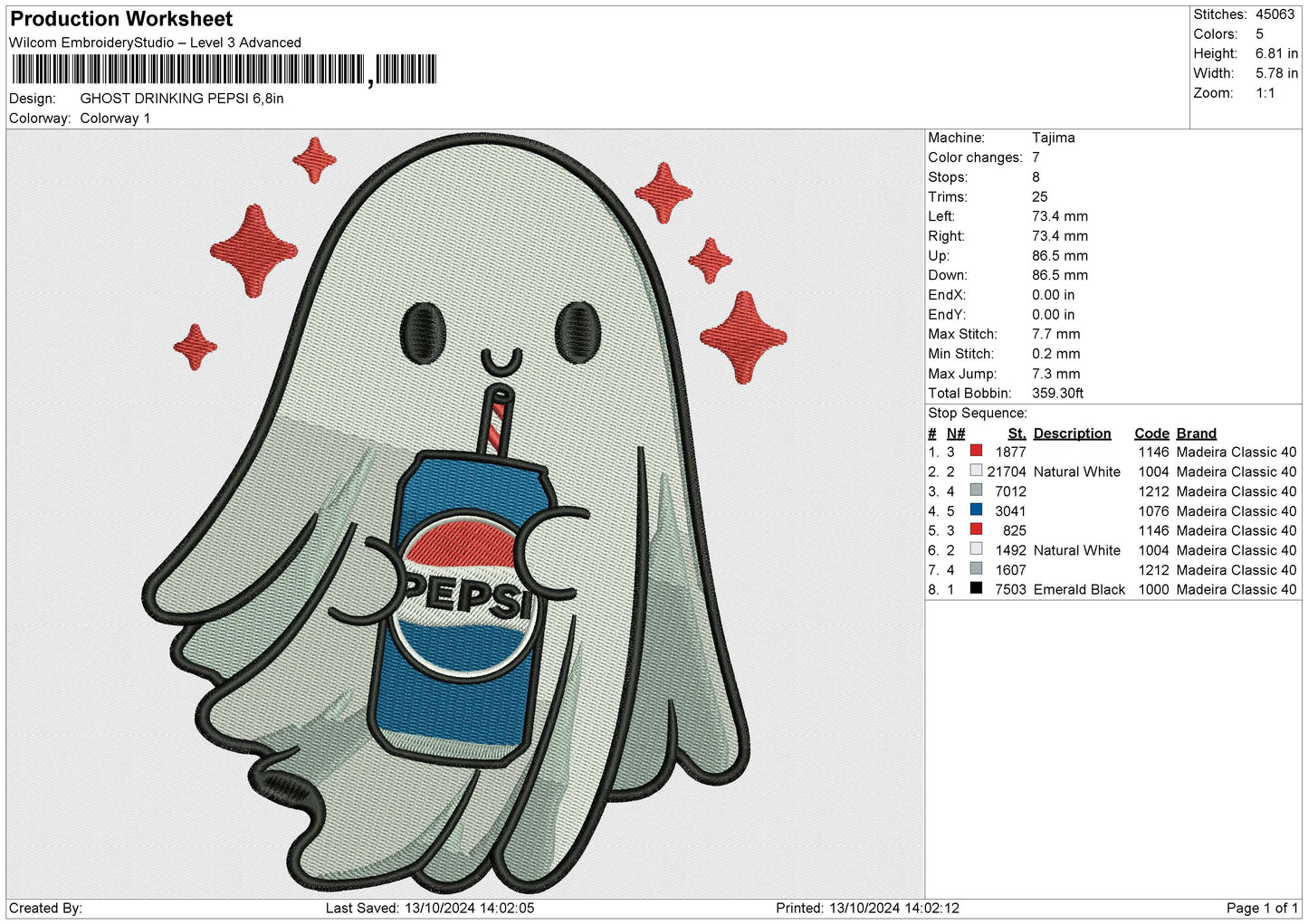Click the red swatch in stop row 5
This screenshot has width=1308, height=924.
click(976, 529)
